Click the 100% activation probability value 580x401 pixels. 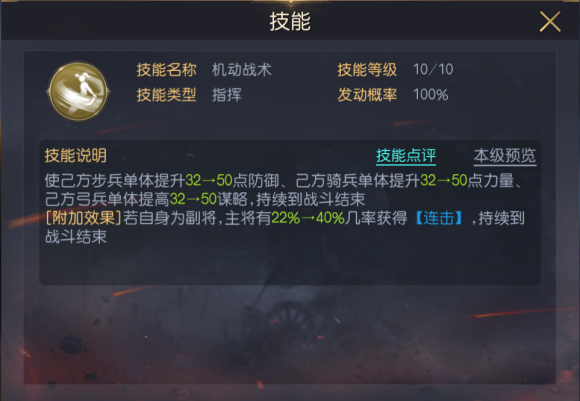tap(431, 95)
